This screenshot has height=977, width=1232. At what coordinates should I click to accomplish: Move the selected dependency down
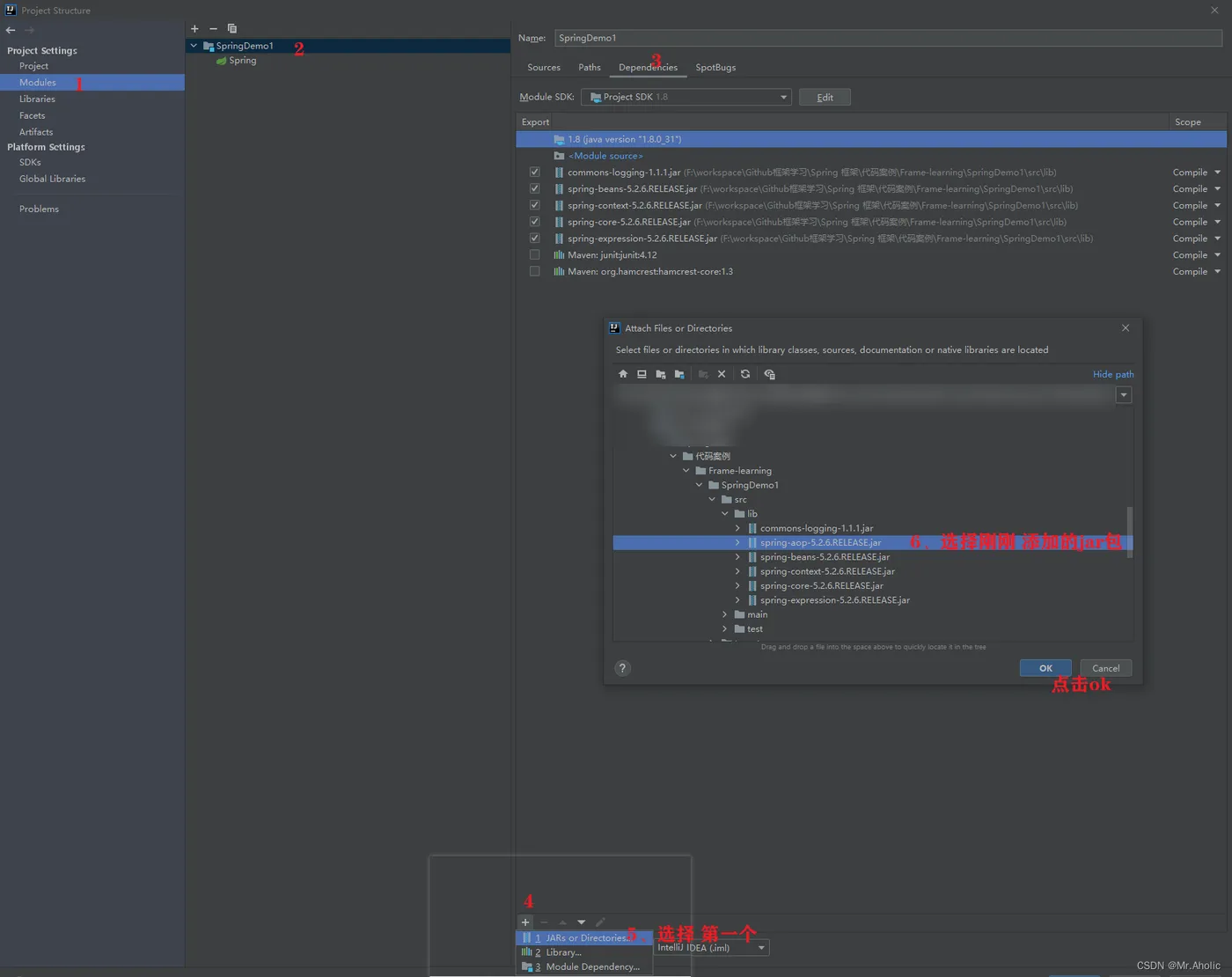tap(582, 922)
